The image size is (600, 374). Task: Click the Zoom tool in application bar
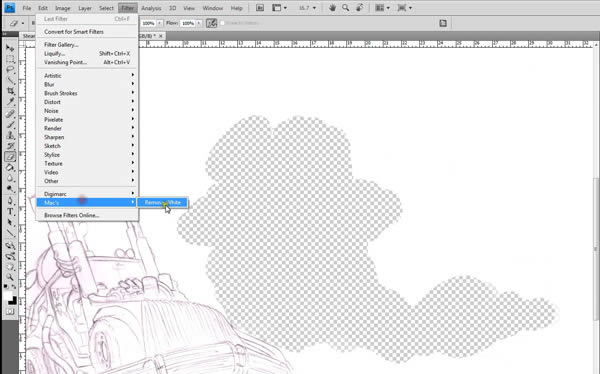click(346, 8)
